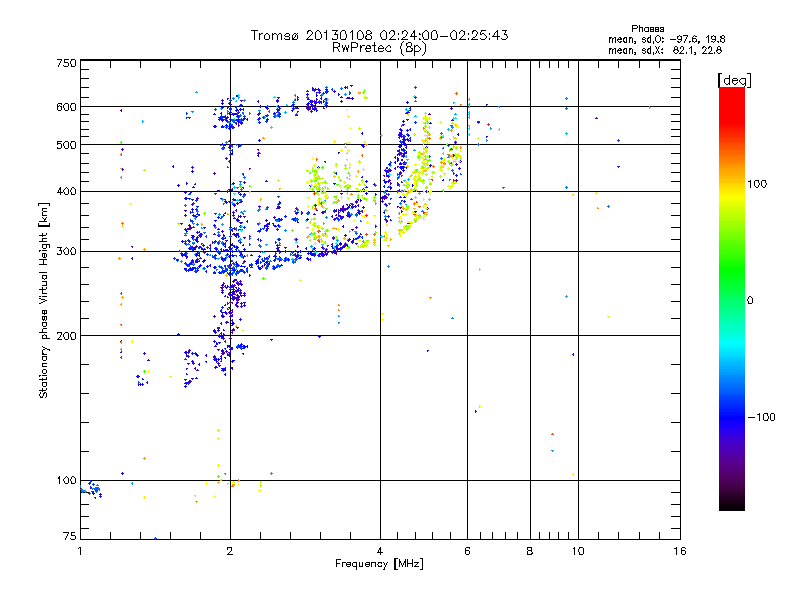The height and width of the screenshot is (600, 800).
Task: Click the colorbar tick label '100'
Action: tap(757, 184)
